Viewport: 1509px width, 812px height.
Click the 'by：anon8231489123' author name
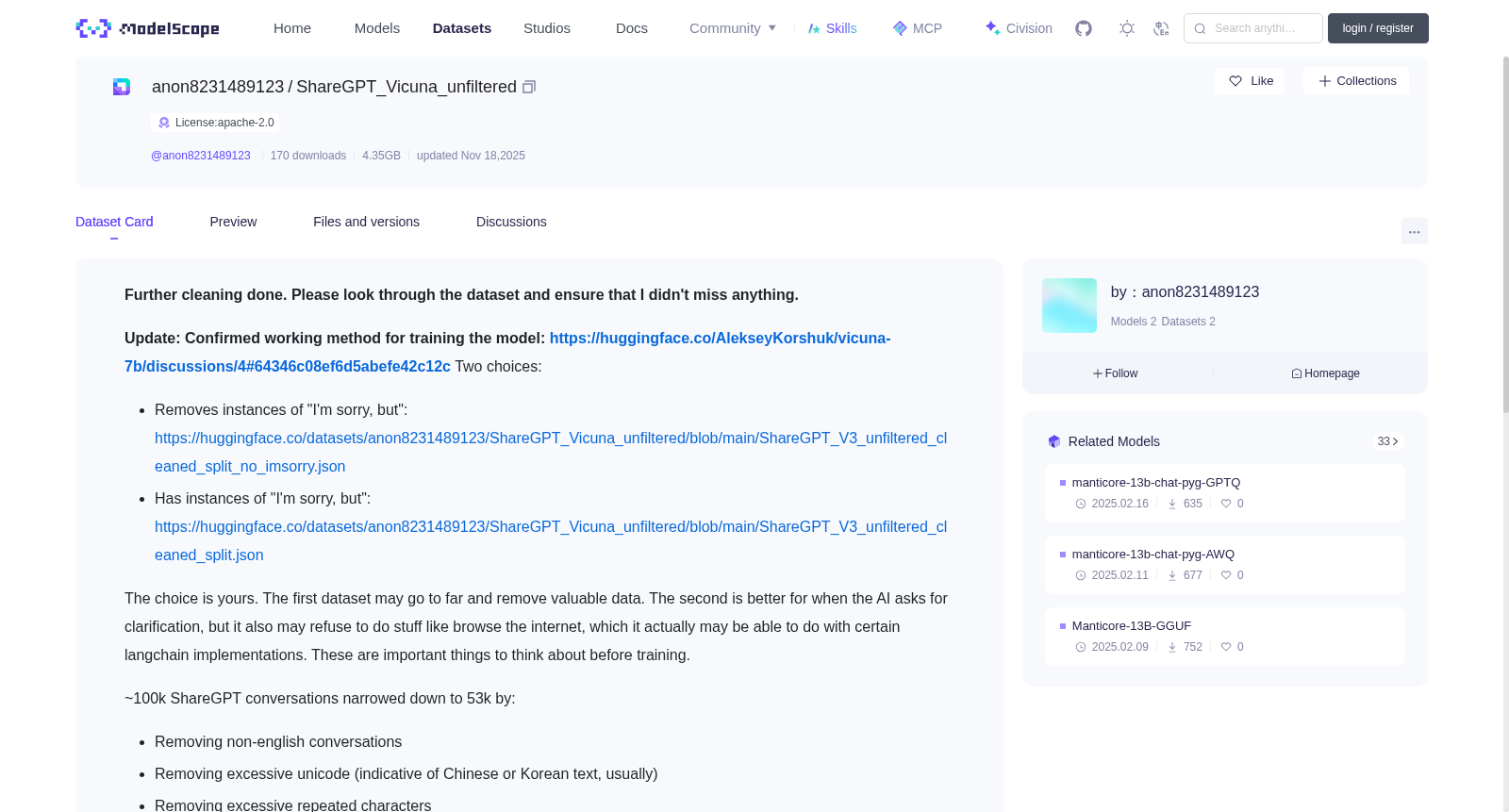pyautogui.click(x=1185, y=292)
